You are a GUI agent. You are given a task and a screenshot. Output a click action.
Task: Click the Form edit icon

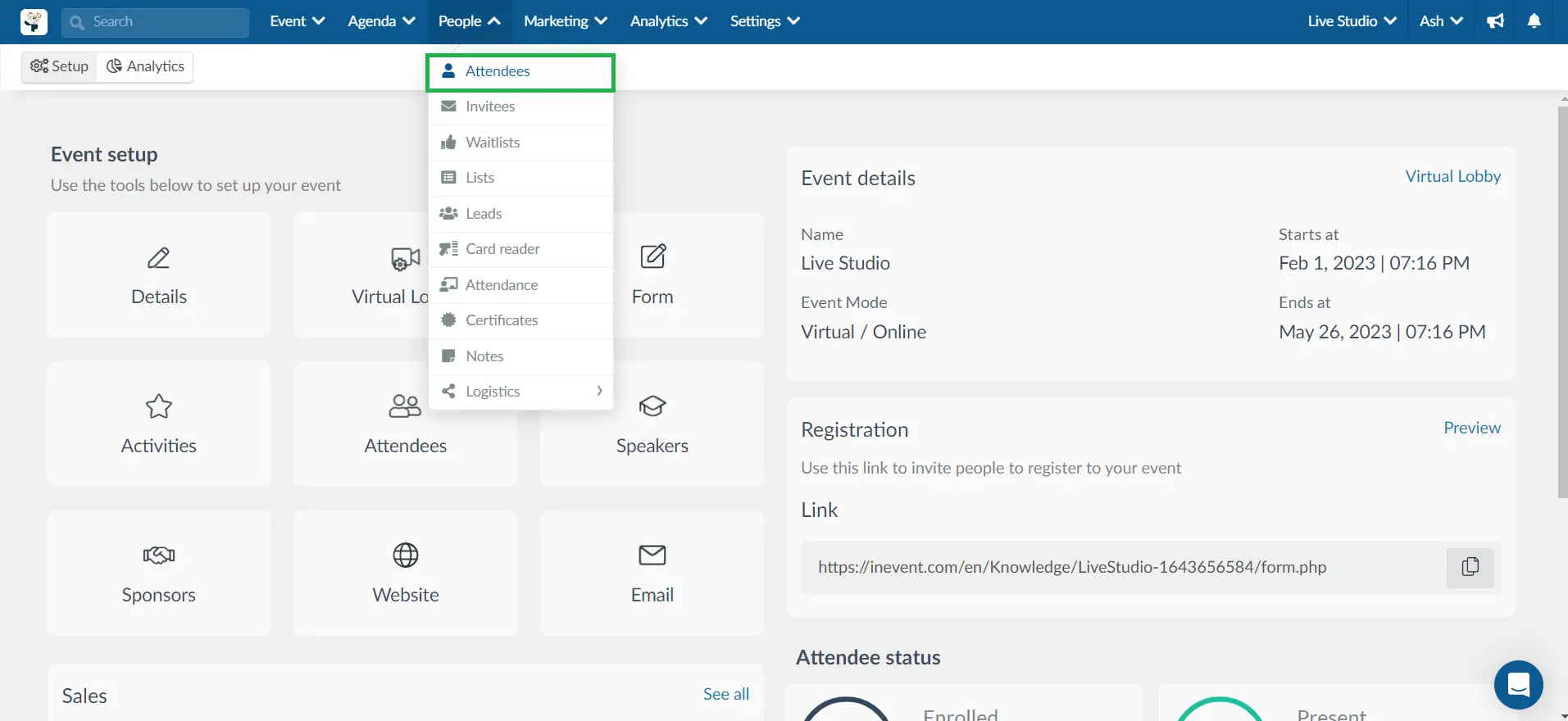tap(652, 256)
